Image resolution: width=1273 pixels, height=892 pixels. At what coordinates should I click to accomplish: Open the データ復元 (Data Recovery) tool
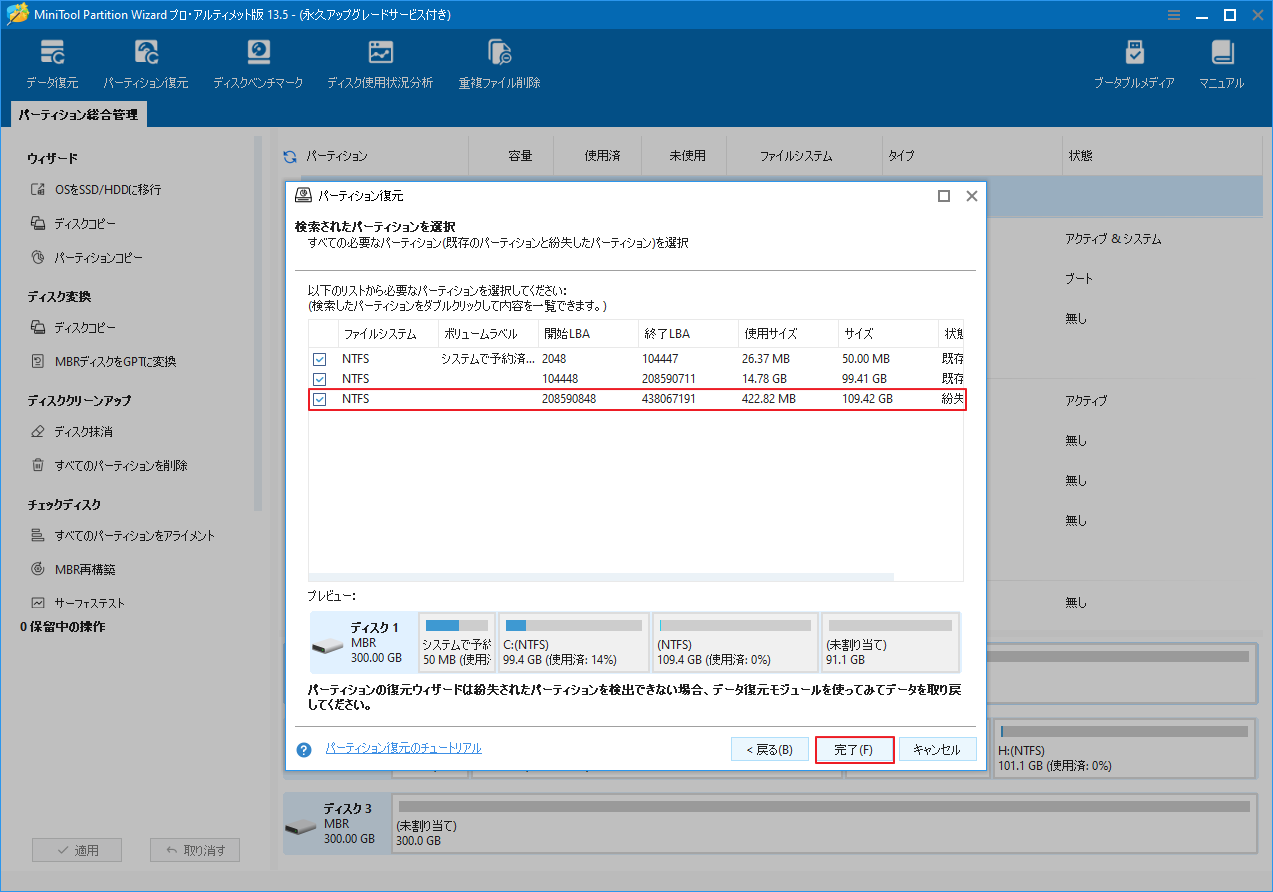(52, 62)
